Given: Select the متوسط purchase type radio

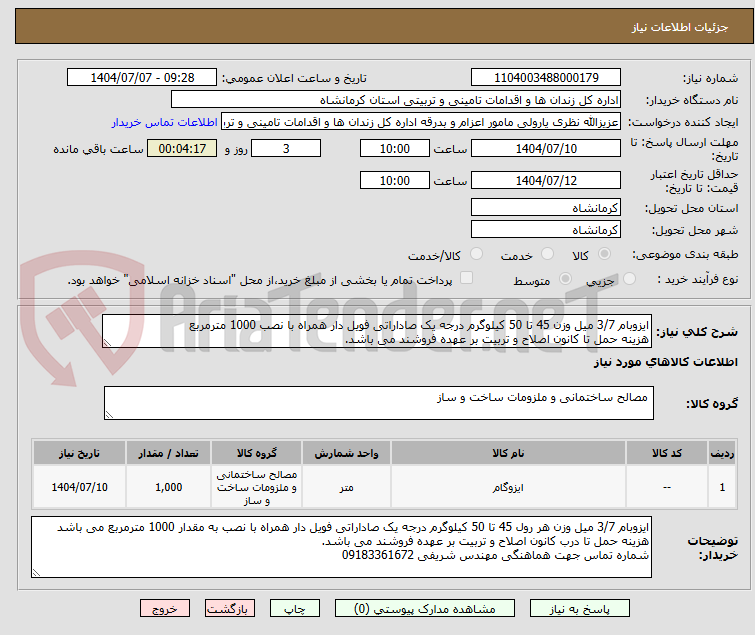Looking at the screenshot, I should [x=565, y=279].
